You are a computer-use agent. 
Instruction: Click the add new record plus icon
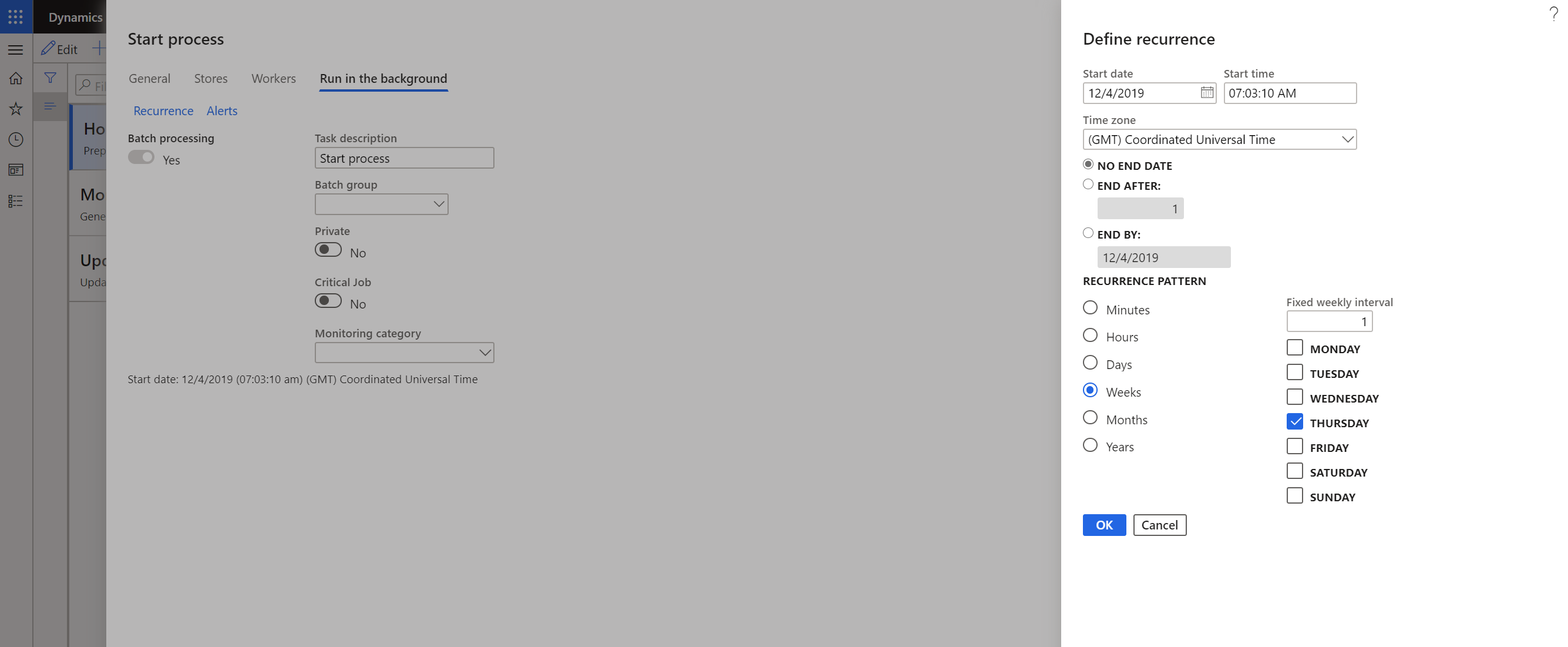[x=98, y=46]
